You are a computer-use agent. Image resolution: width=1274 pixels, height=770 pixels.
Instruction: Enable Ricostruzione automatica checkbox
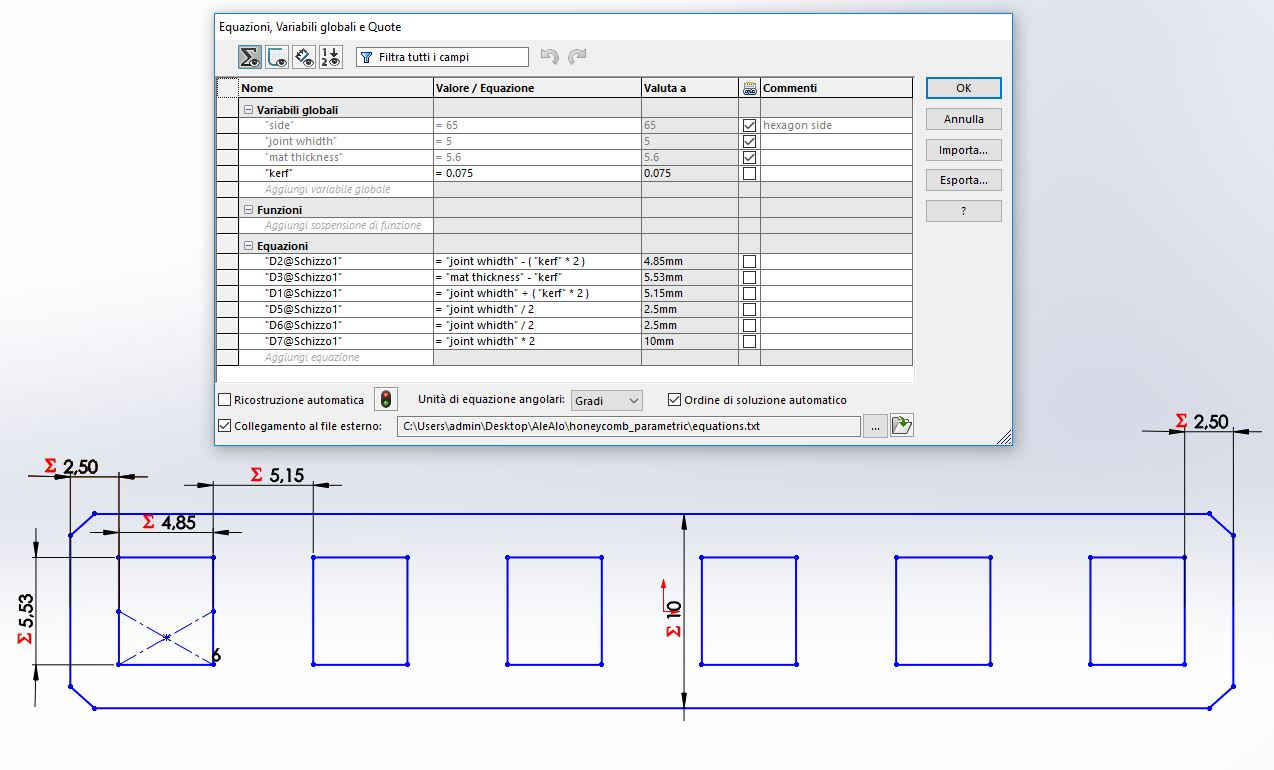tap(224, 400)
